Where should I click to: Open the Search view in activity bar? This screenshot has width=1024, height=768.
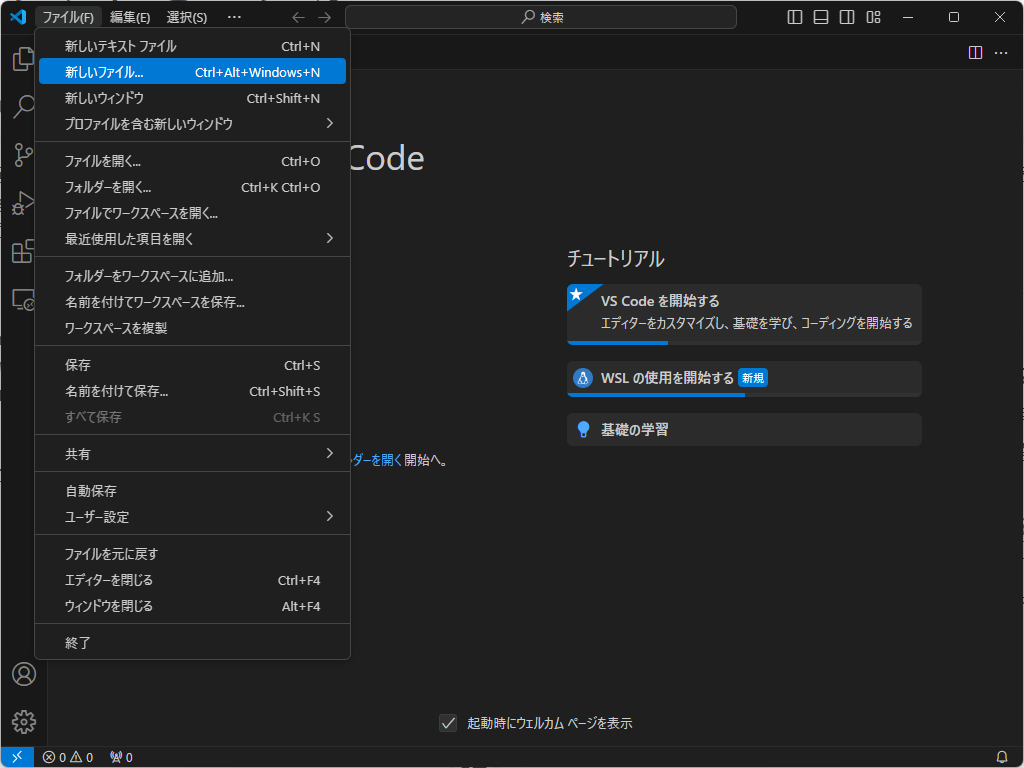pyautogui.click(x=24, y=106)
